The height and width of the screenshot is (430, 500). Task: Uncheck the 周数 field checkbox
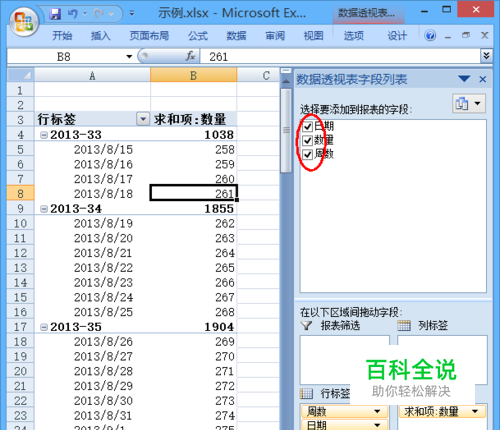(307, 154)
